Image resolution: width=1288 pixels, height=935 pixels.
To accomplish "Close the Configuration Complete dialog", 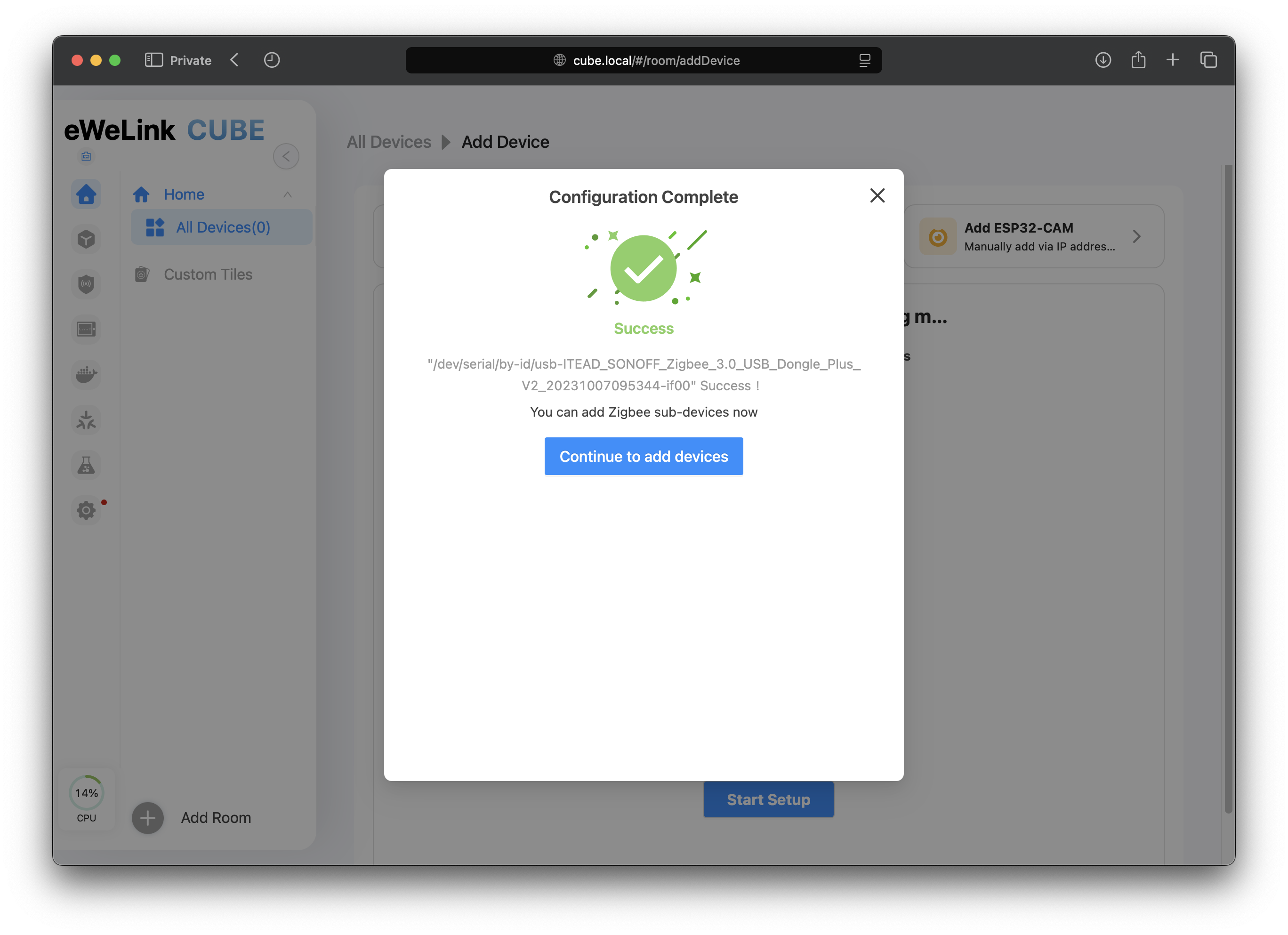I will tap(877, 196).
